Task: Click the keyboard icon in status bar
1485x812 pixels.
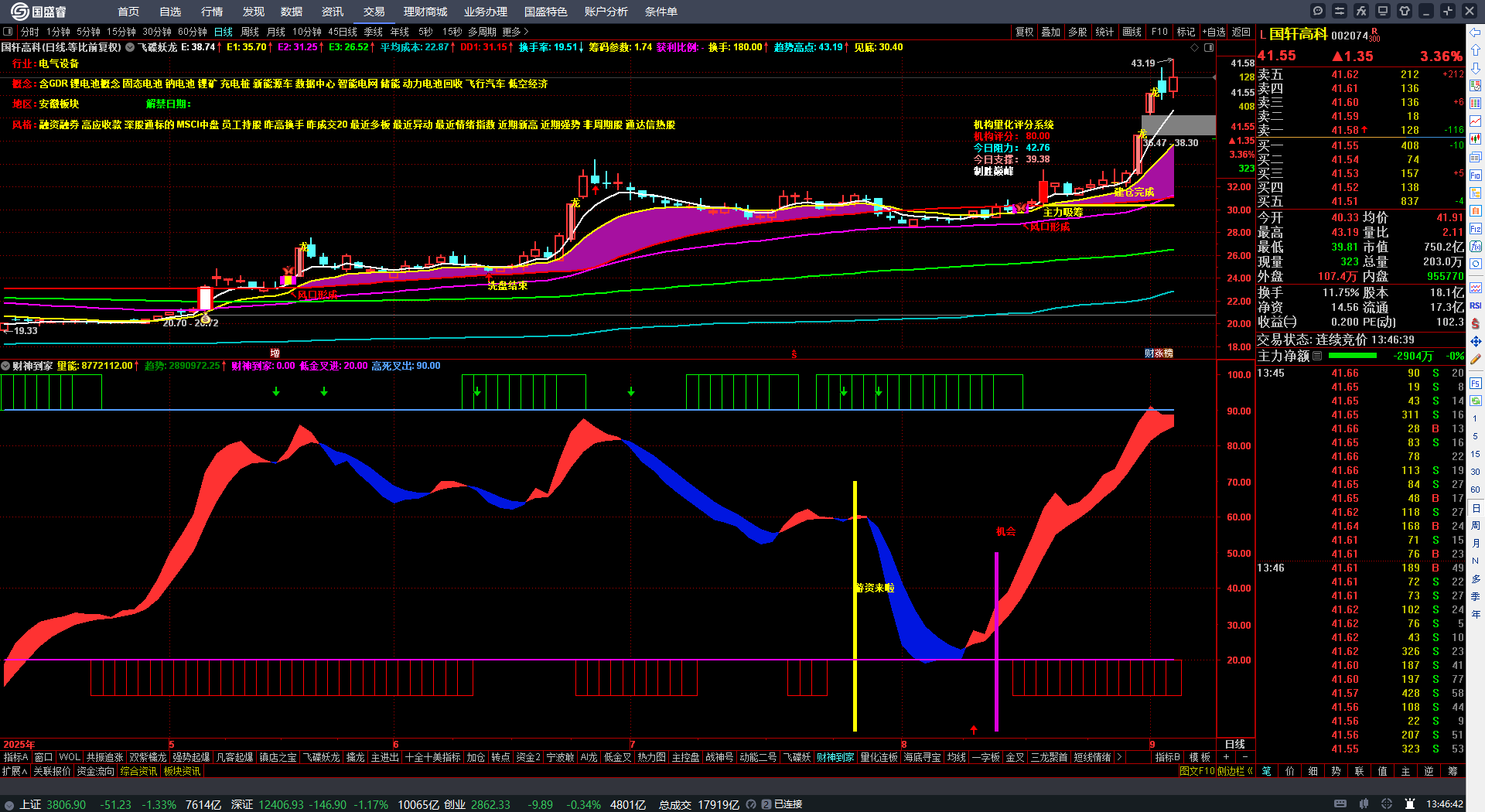Action: coord(1340,804)
